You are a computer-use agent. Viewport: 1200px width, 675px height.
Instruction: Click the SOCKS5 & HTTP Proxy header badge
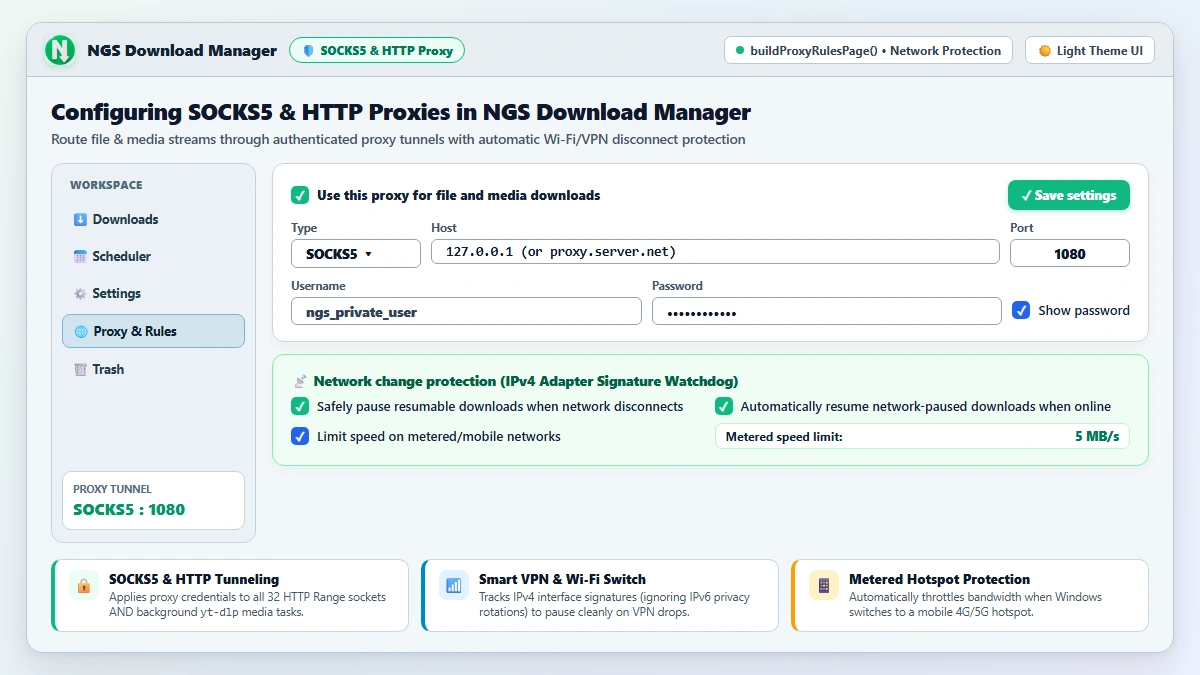click(x=377, y=50)
